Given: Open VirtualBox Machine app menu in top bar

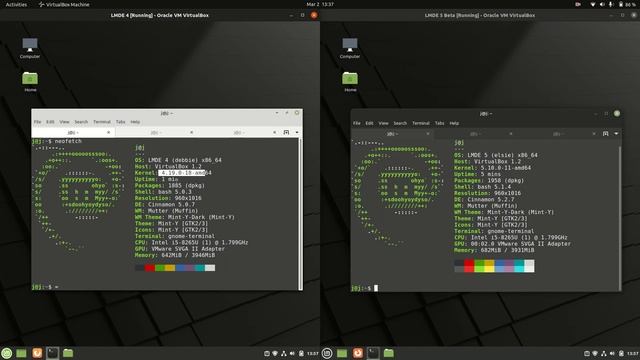Looking at the screenshot, I should pos(64,4).
